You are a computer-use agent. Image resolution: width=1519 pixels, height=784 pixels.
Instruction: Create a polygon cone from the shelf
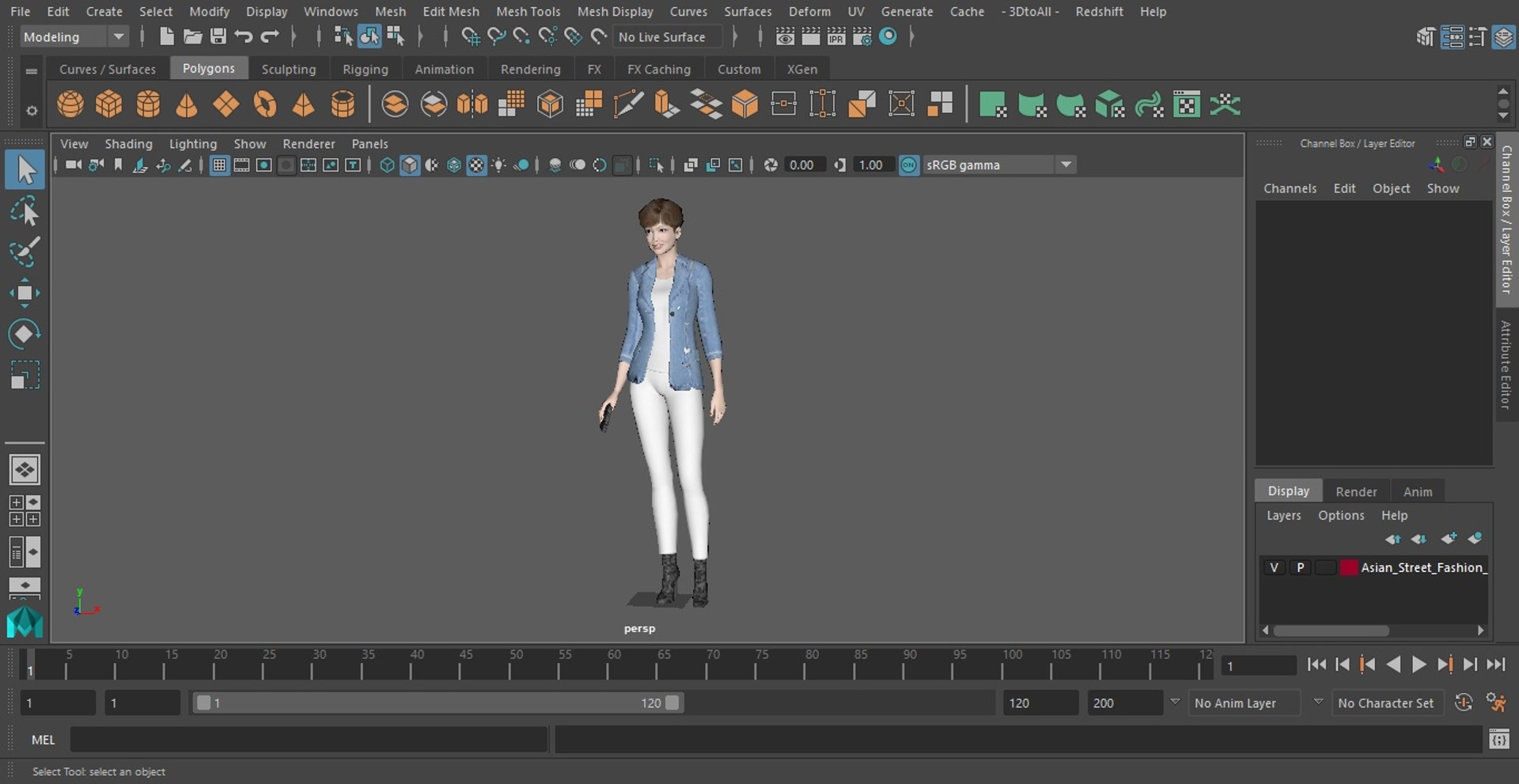click(x=187, y=104)
